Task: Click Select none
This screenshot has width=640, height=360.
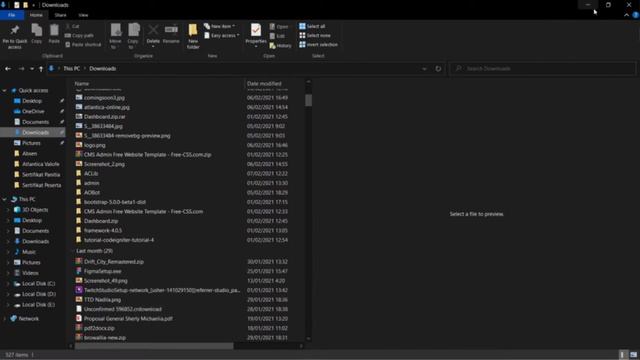Action: 315,36
